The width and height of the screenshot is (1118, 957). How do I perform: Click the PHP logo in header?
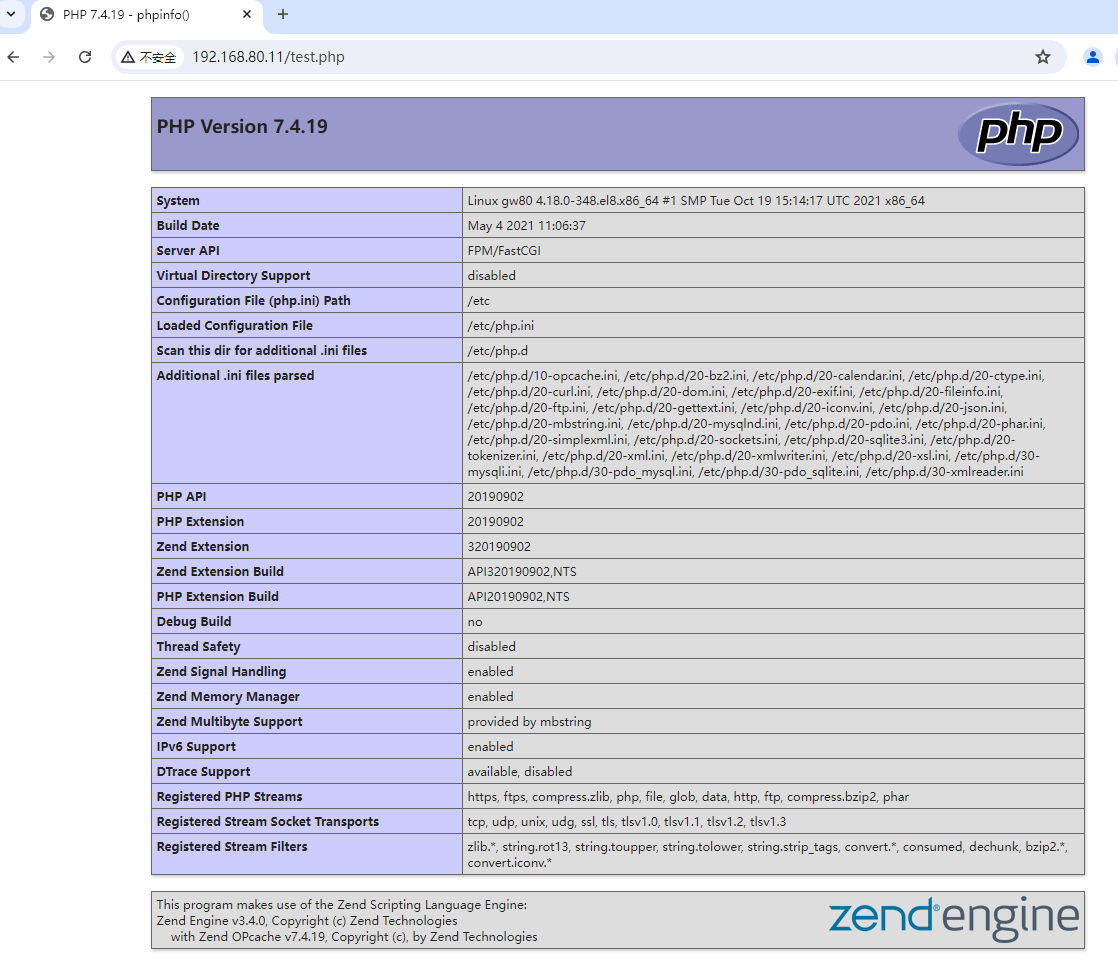point(1018,133)
